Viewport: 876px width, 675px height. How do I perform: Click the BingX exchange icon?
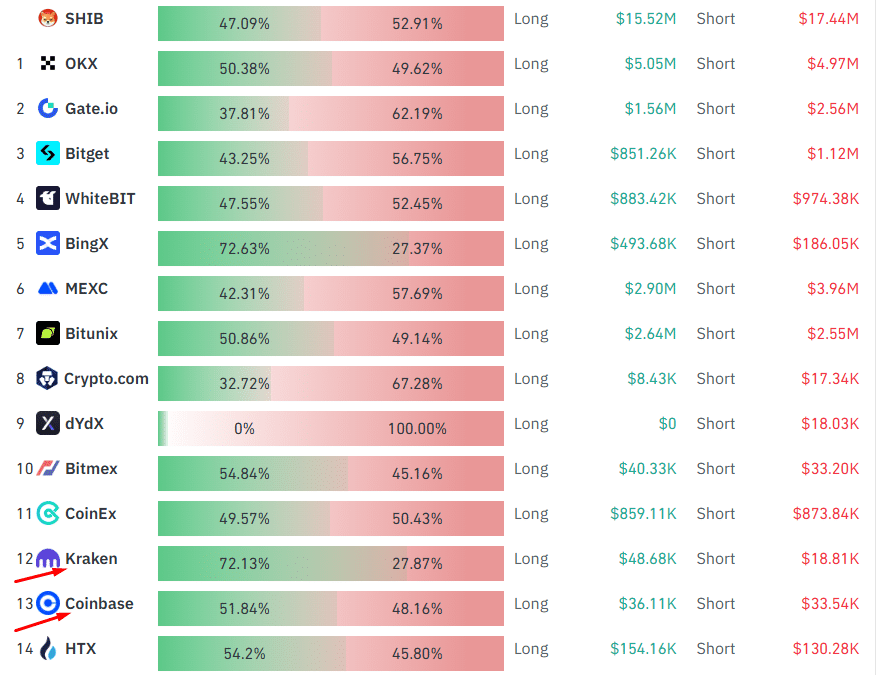pyautogui.click(x=48, y=243)
